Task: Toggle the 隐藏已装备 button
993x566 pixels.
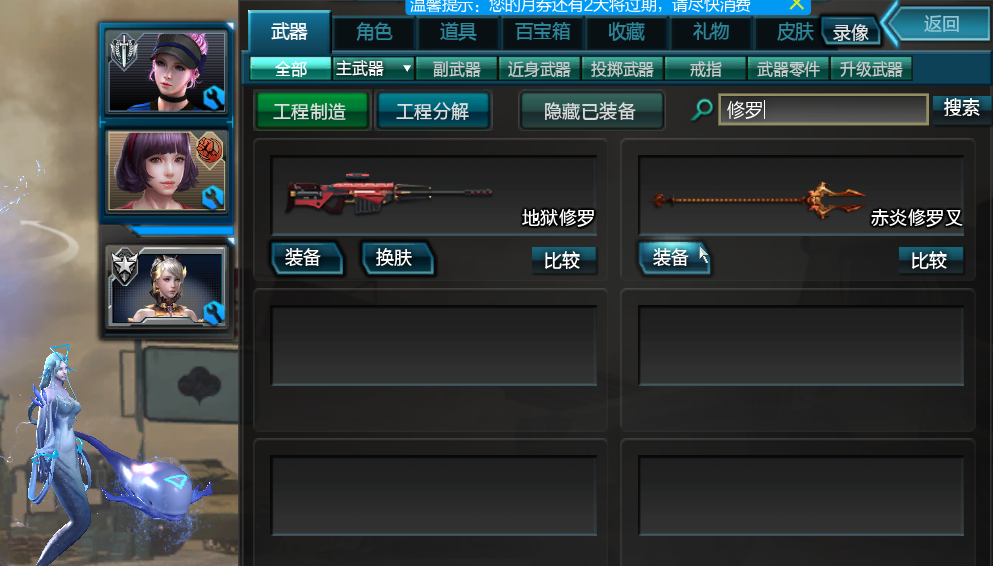Action: coord(591,111)
